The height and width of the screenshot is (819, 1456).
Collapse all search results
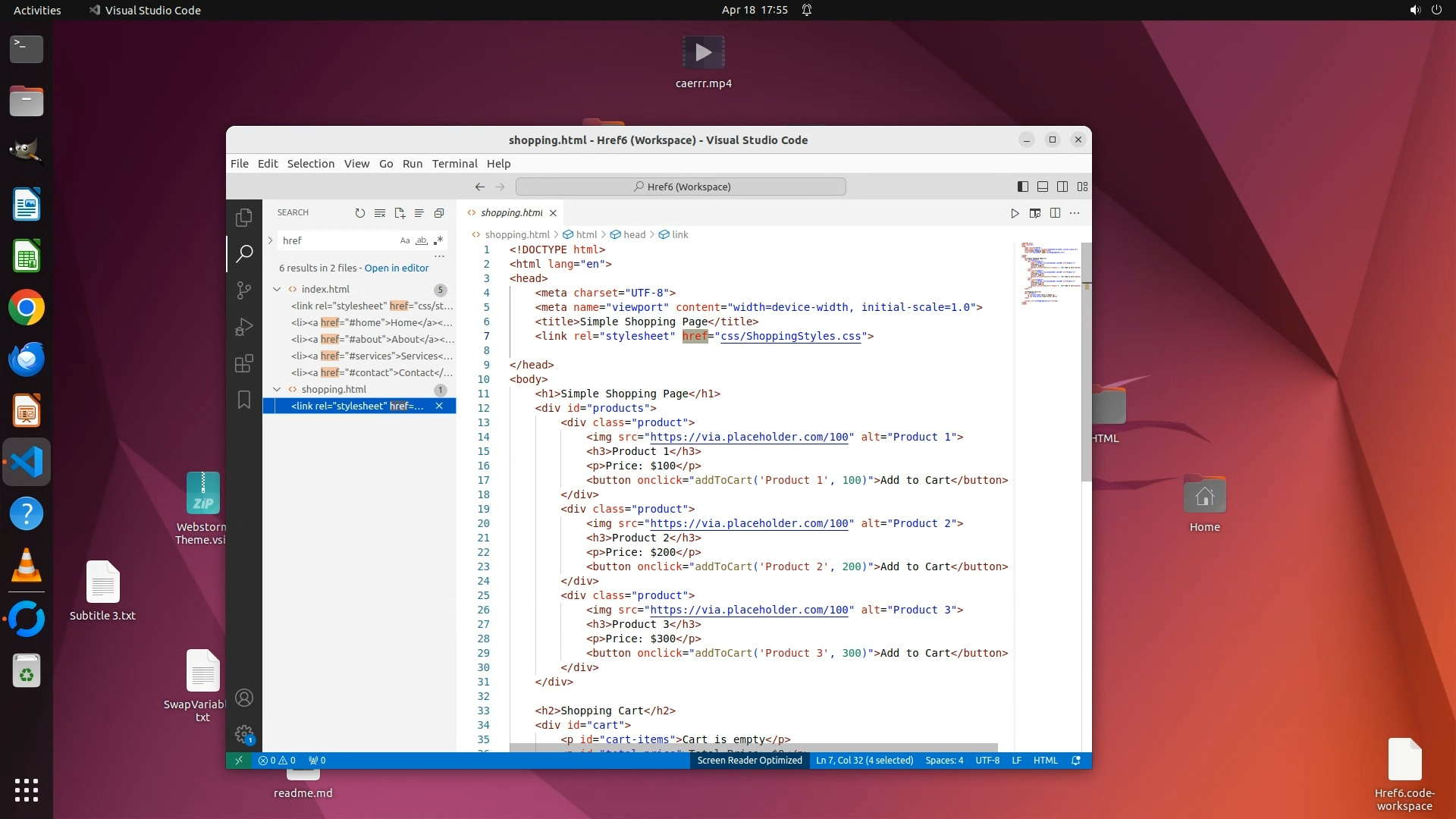coord(439,213)
